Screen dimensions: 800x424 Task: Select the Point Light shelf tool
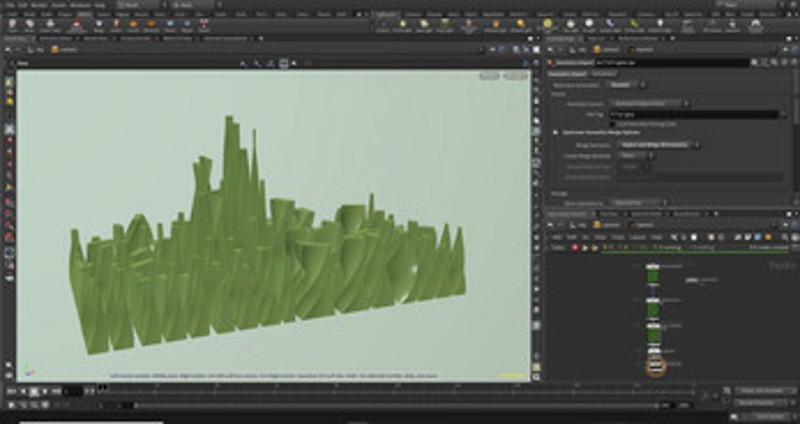(403, 25)
